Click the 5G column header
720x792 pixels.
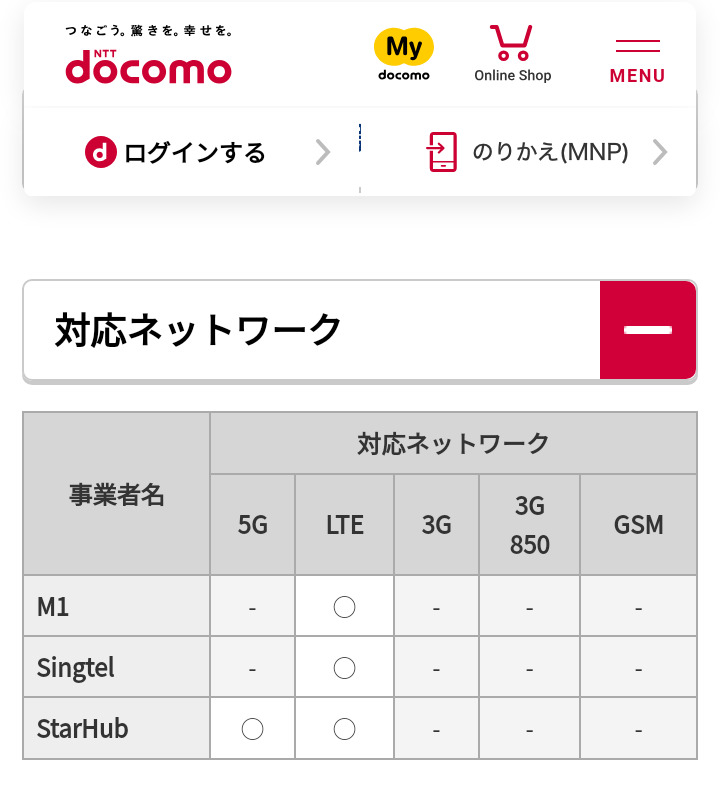coord(253,525)
